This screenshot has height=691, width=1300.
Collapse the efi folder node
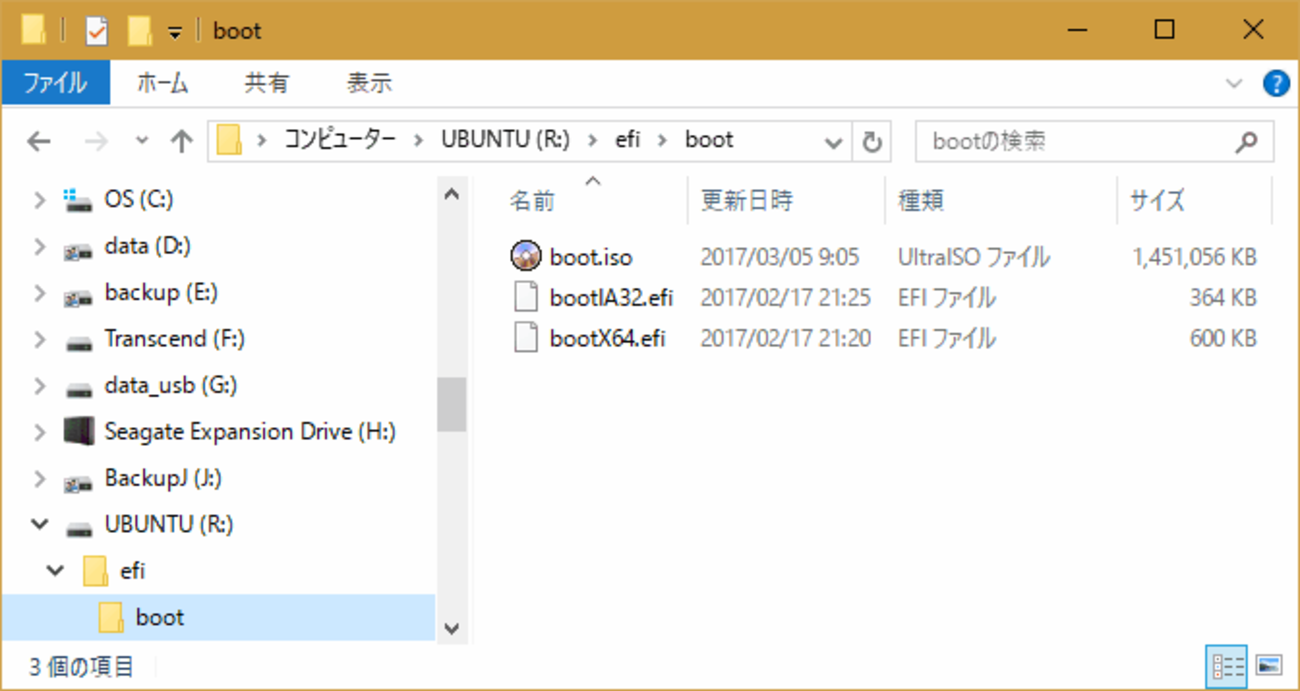[x=54, y=572]
